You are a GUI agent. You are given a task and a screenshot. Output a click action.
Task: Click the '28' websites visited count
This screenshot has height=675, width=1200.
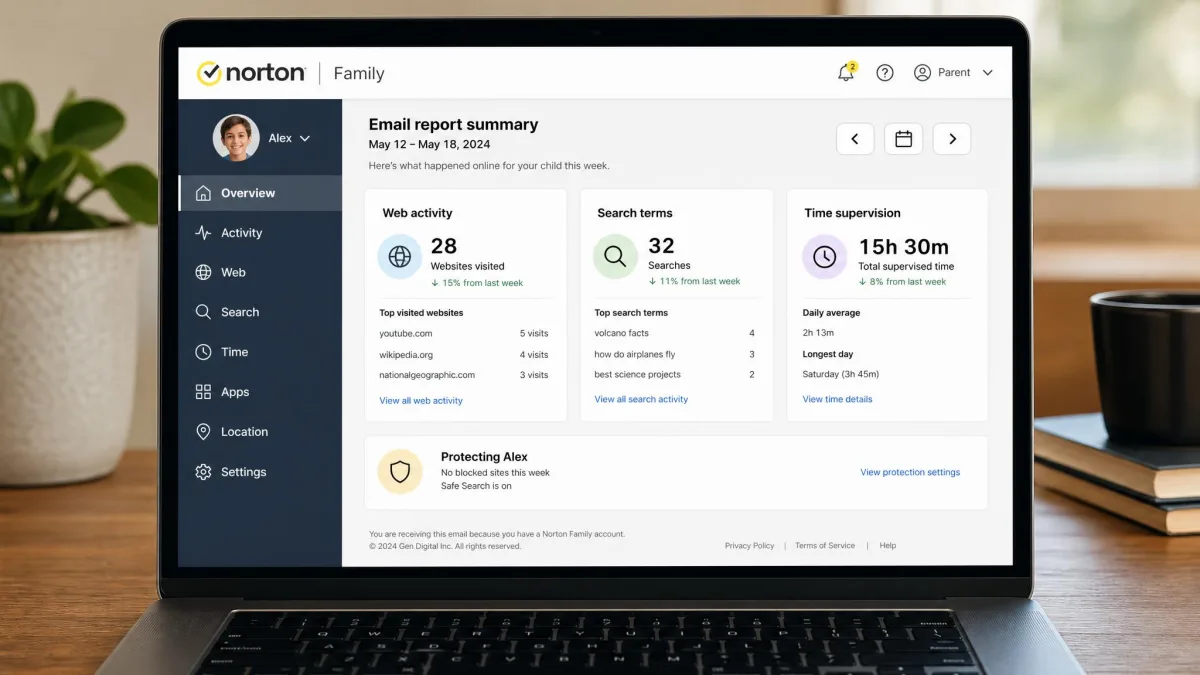[x=444, y=246]
